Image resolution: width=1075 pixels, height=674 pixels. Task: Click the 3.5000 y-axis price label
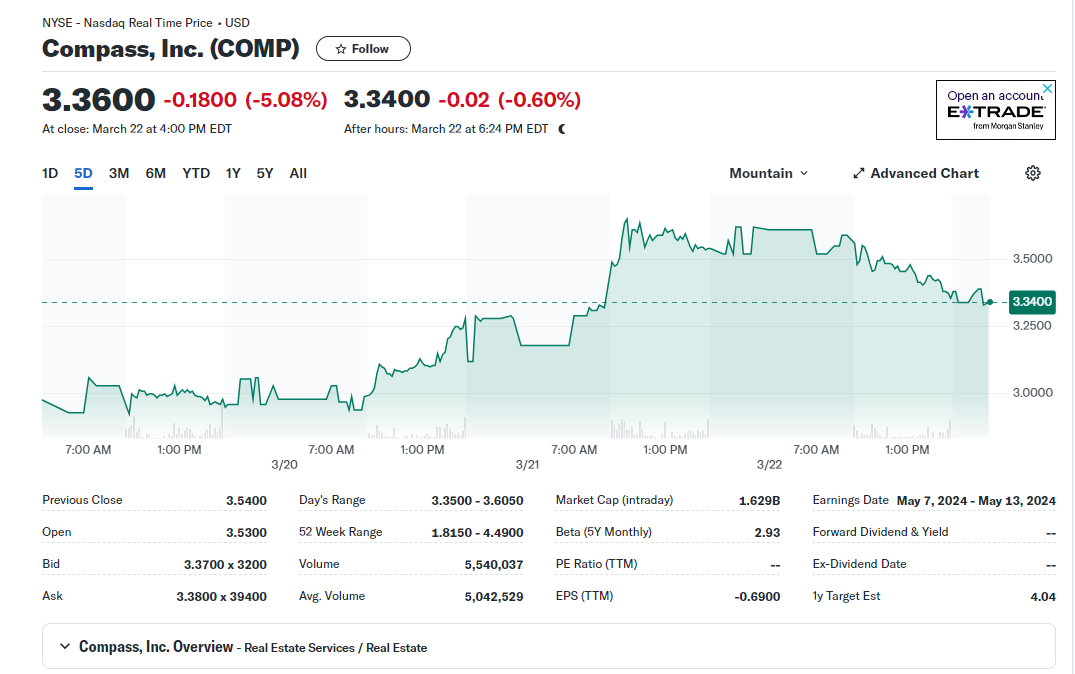point(1032,258)
